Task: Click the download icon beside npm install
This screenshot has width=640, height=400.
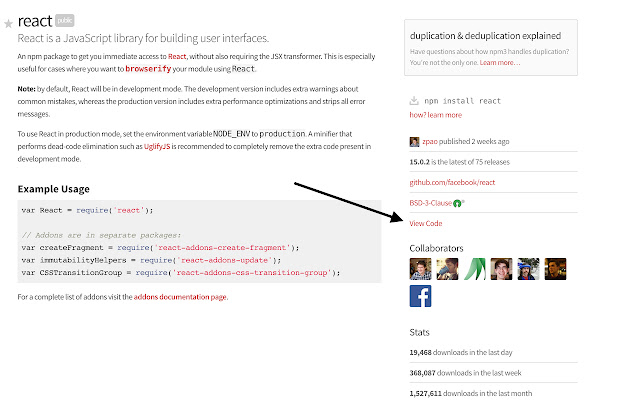Action: coord(414,100)
